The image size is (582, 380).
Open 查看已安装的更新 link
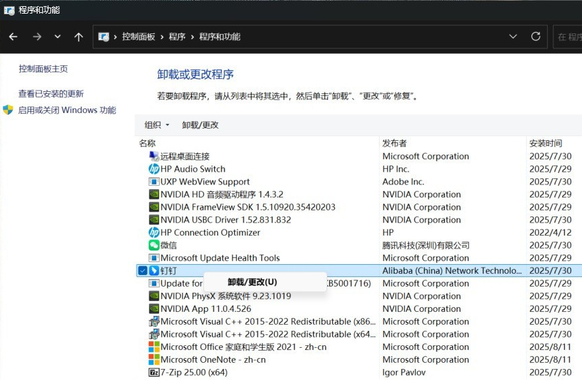point(51,94)
